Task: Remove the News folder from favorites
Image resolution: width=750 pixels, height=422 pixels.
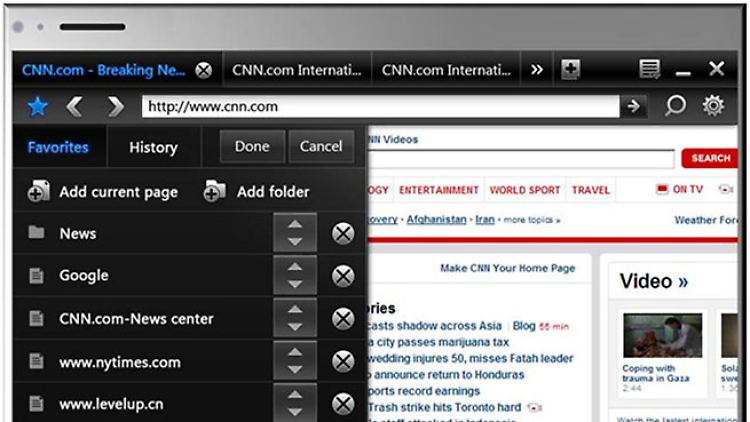Action: pyautogui.click(x=343, y=234)
